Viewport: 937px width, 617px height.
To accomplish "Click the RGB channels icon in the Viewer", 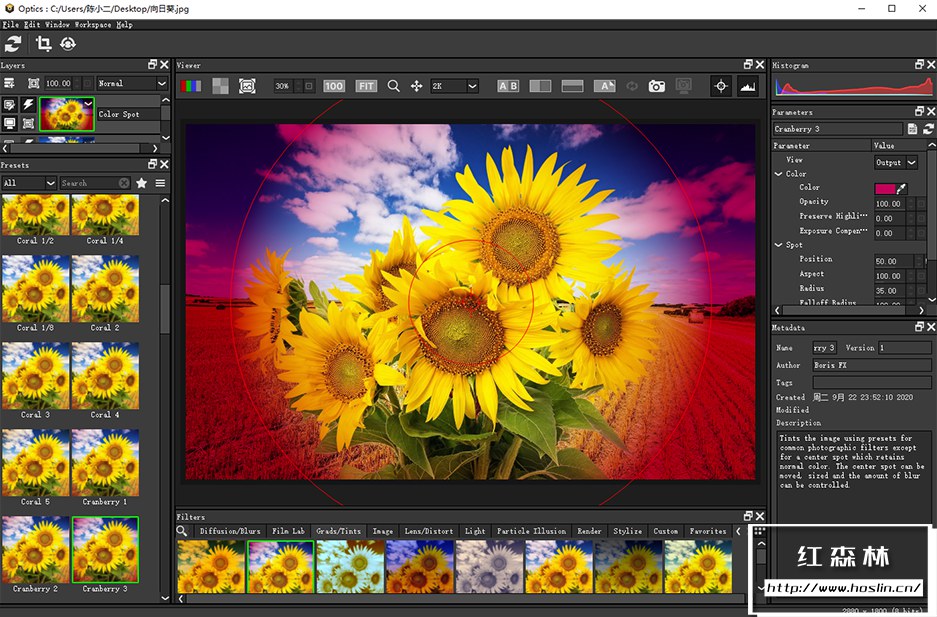I will [190, 86].
